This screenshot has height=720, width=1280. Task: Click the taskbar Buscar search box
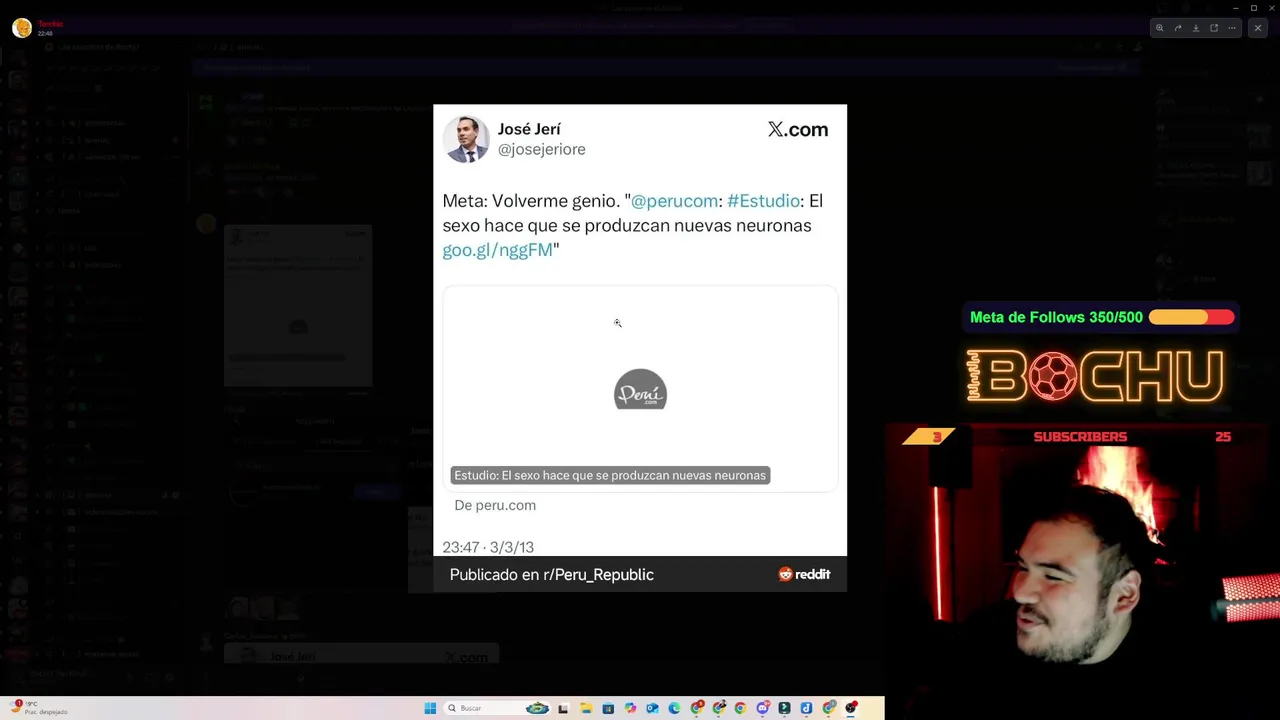tap(497, 708)
